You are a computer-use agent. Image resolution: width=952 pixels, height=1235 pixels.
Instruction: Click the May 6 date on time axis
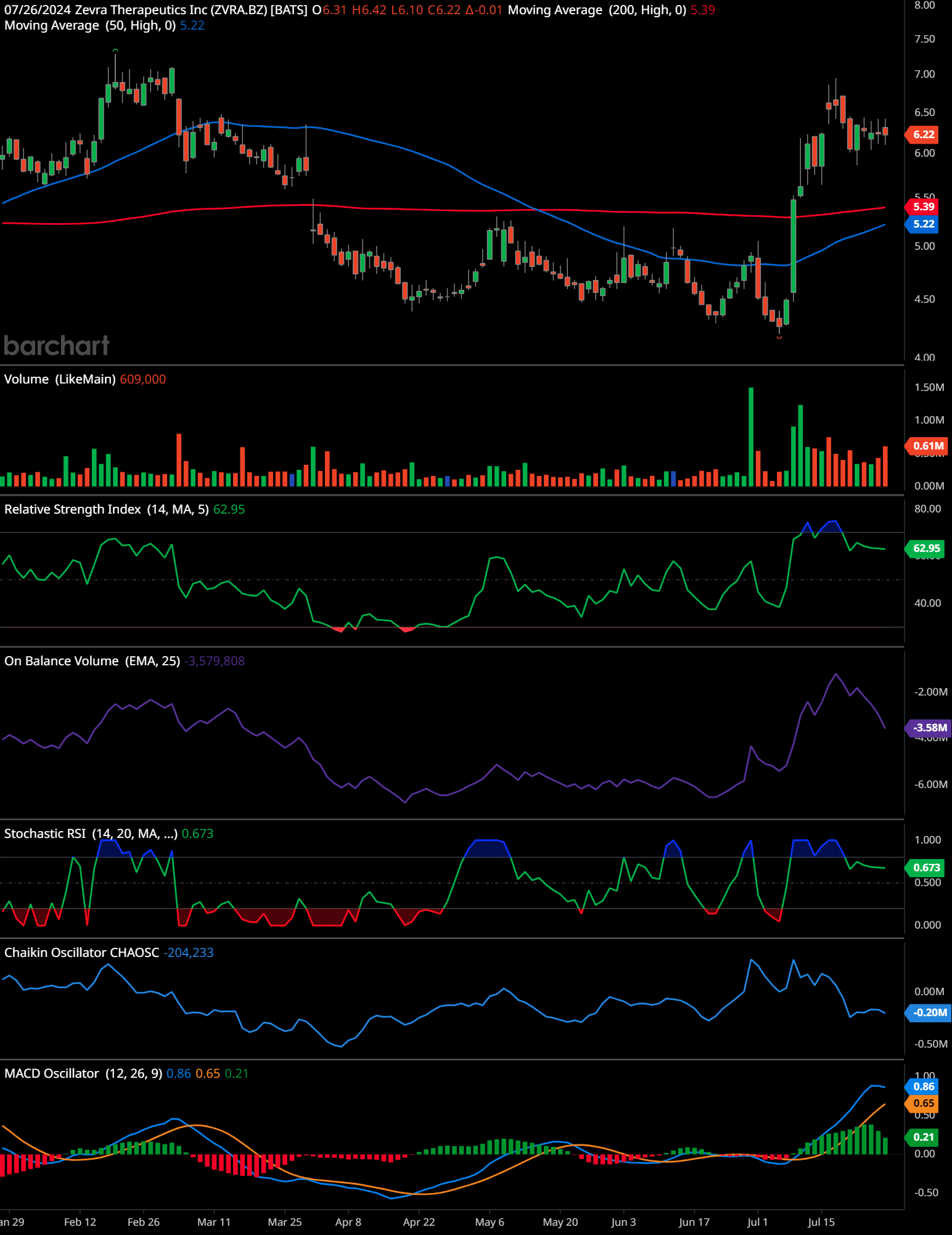490,1222
